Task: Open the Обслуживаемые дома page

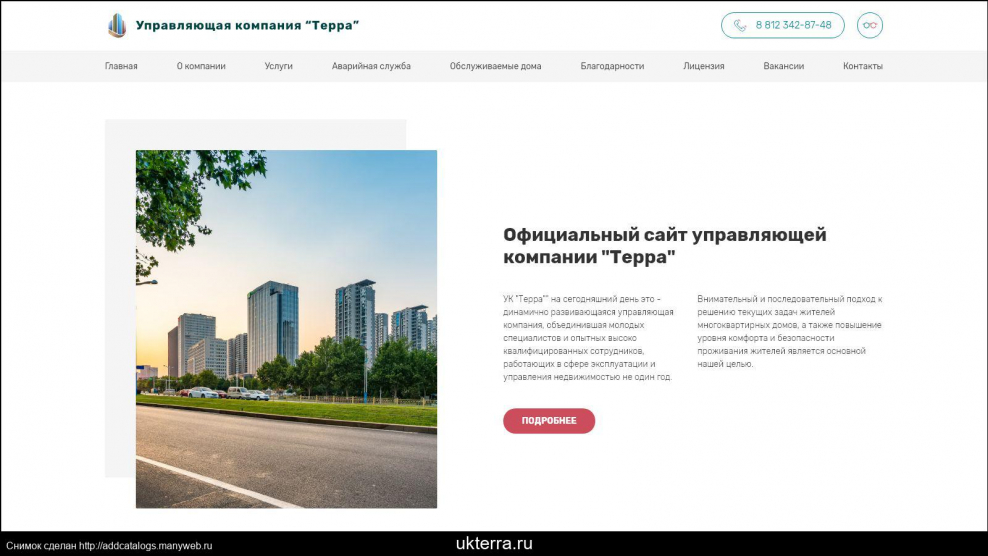Action: [x=495, y=66]
